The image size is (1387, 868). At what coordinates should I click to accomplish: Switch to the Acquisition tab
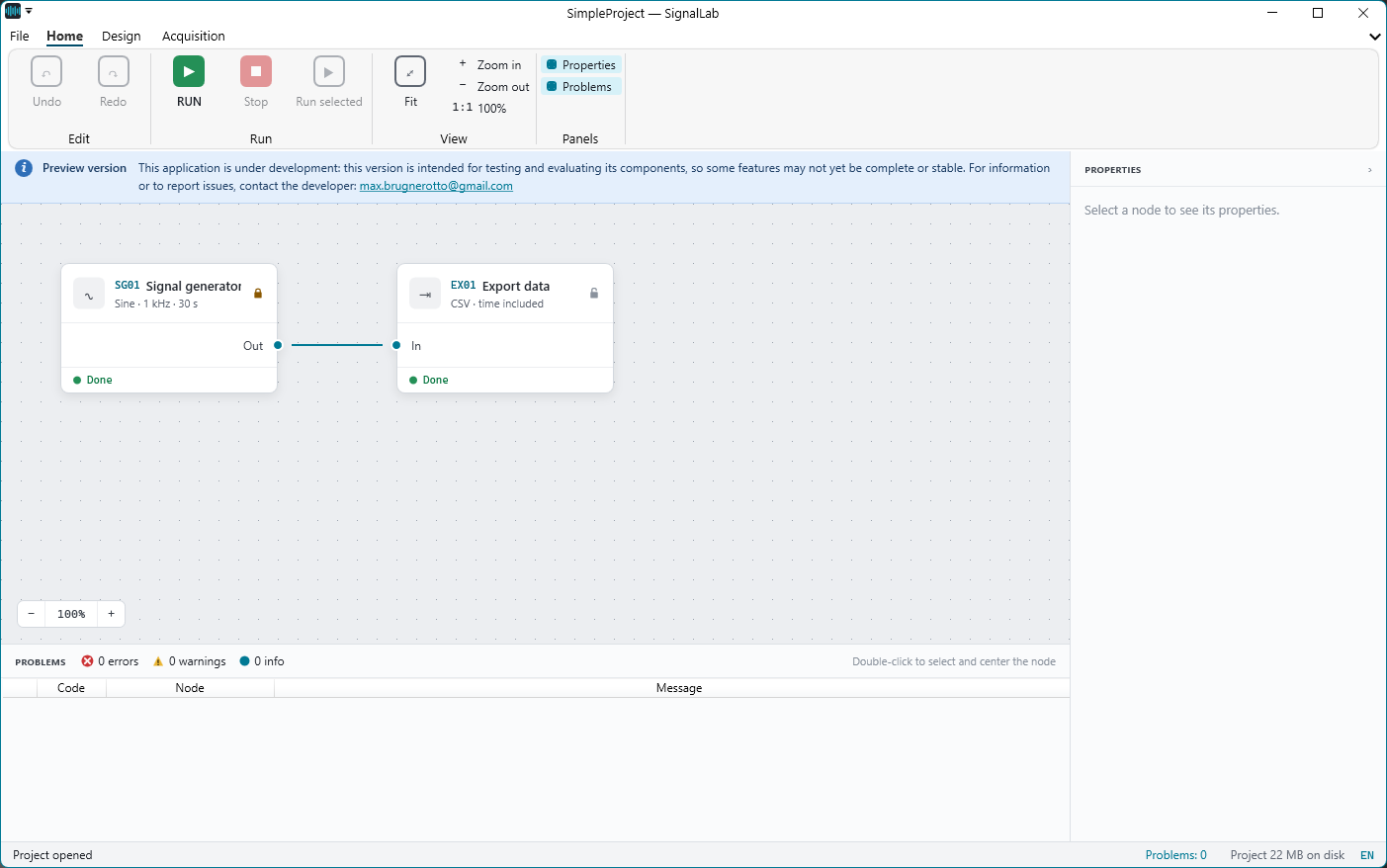[194, 36]
